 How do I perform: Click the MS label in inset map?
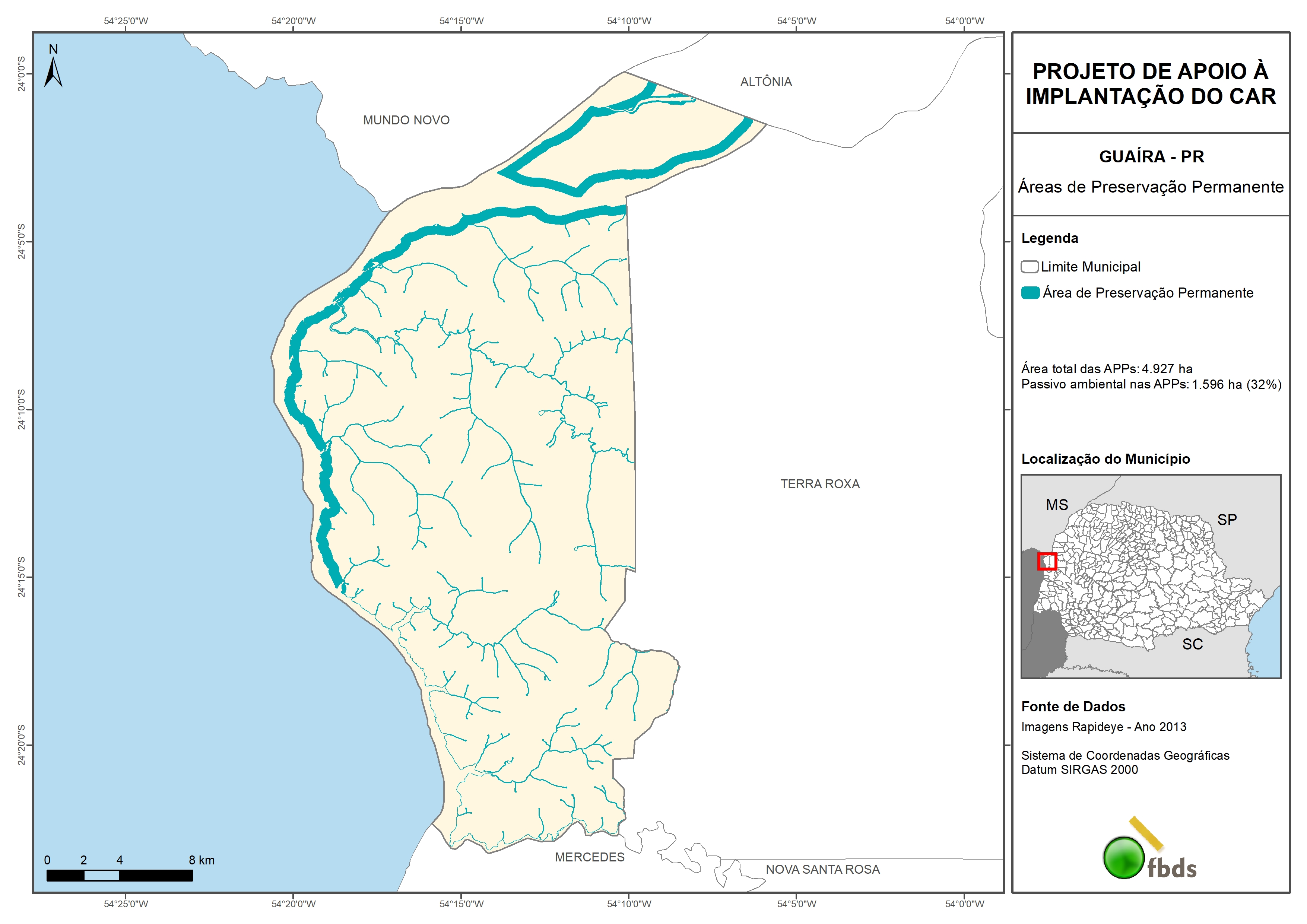(x=1057, y=505)
